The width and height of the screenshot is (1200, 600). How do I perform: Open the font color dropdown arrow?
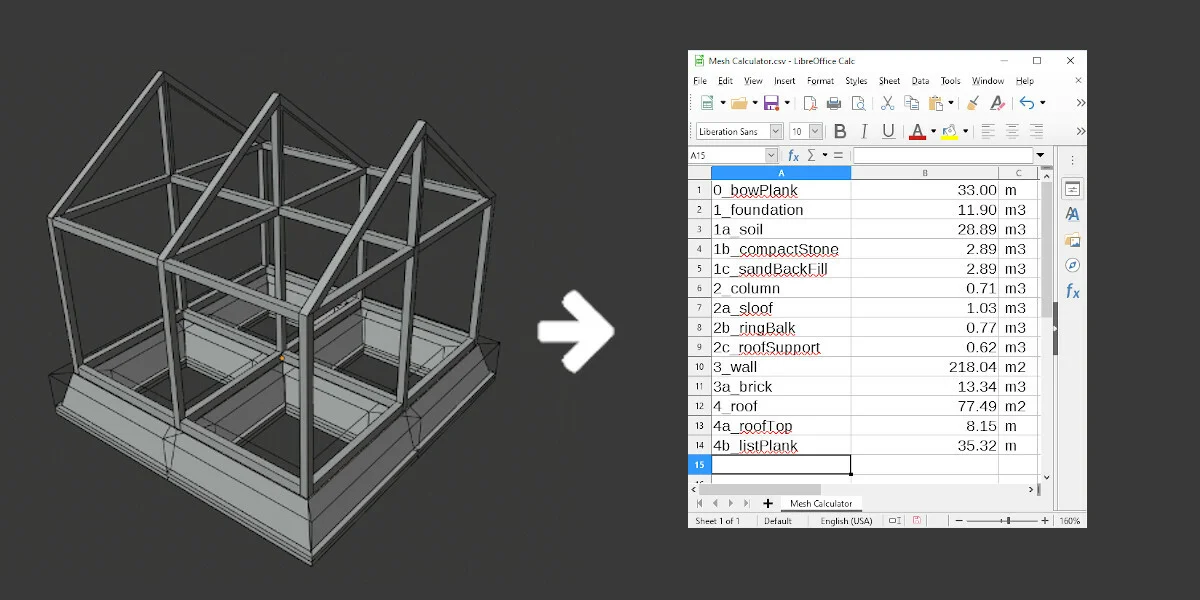[934, 130]
